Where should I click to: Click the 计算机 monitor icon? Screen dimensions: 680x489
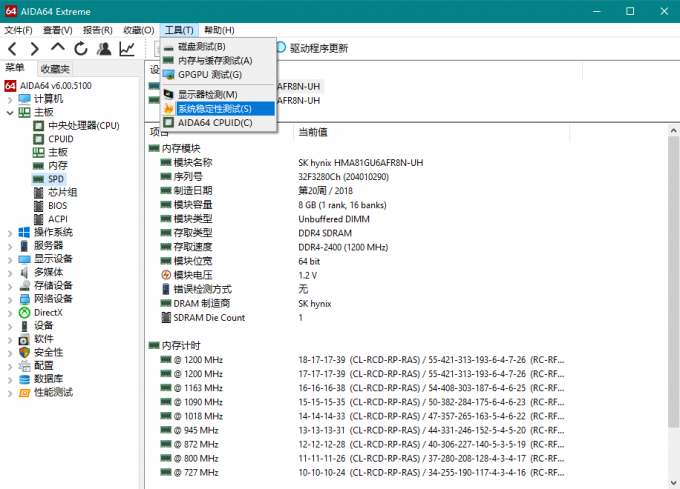pyautogui.click(x=24, y=99)
